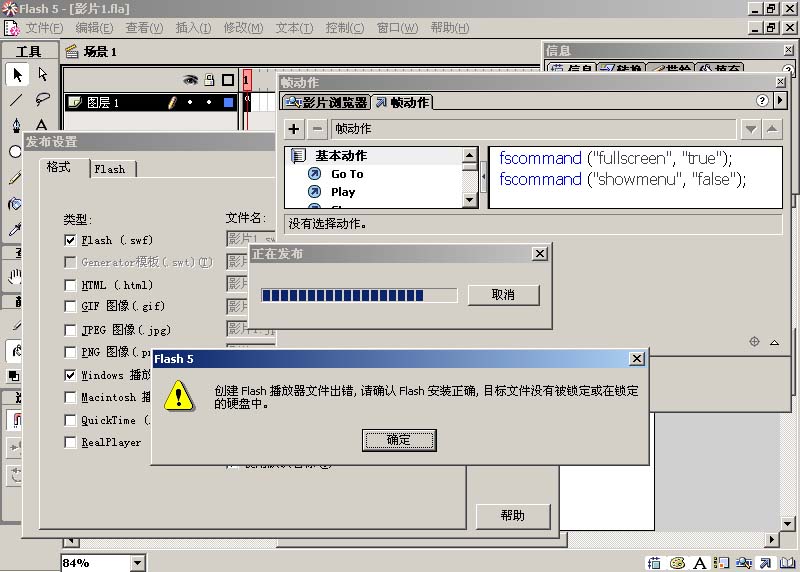Click the move-action-down arrow button
This screenshot has width=800, height=572.
[x=751, y=129]
